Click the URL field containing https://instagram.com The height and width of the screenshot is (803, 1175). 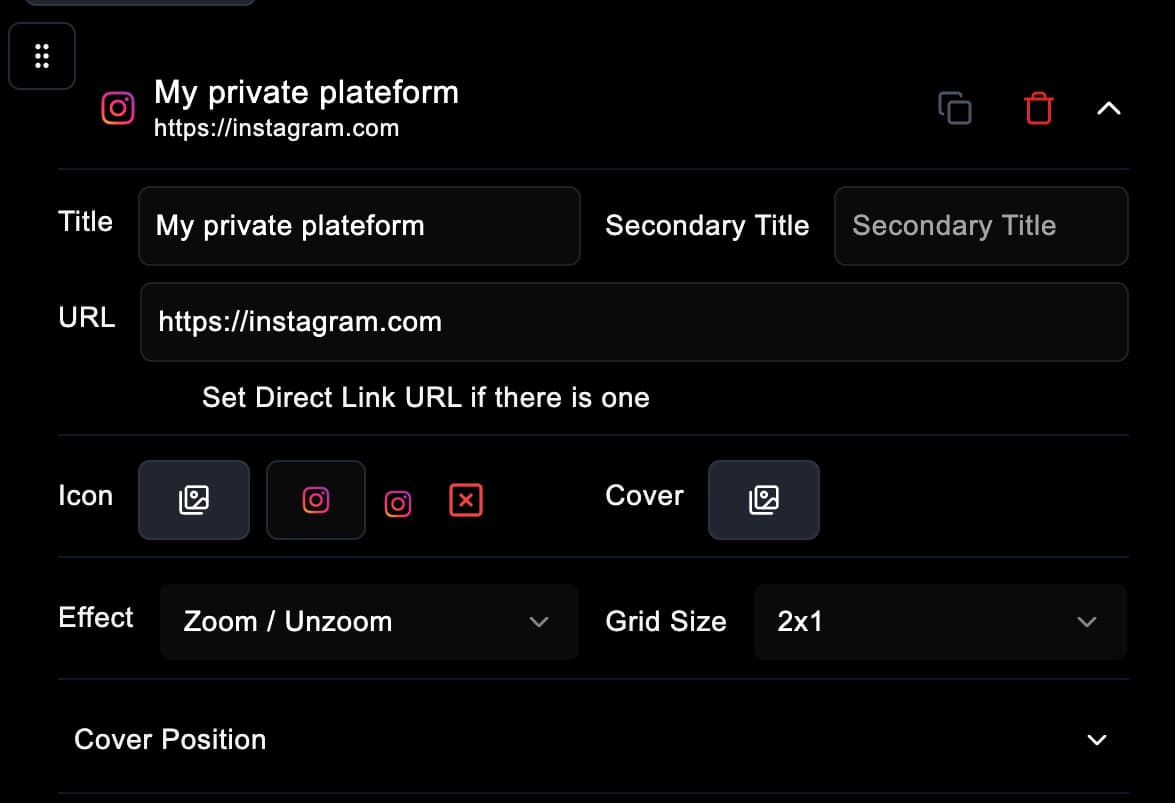tap(633, 322)
